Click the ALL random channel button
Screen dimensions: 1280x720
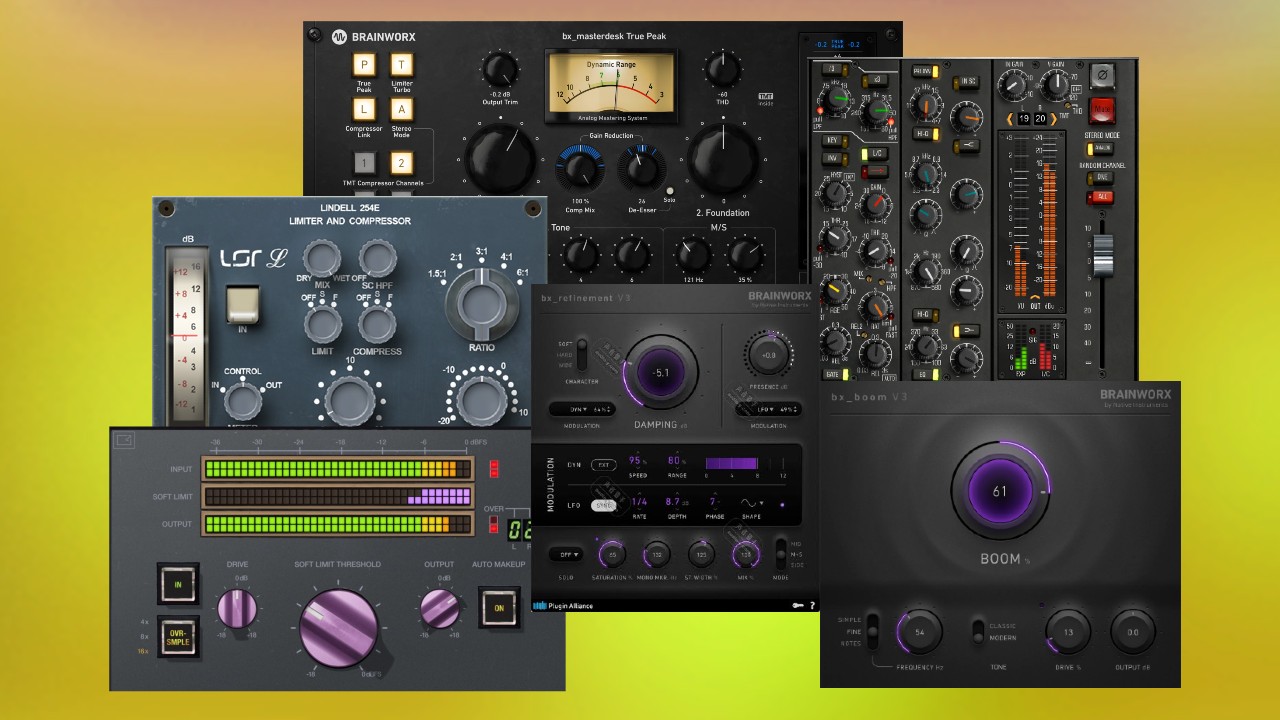[1102, 197]
